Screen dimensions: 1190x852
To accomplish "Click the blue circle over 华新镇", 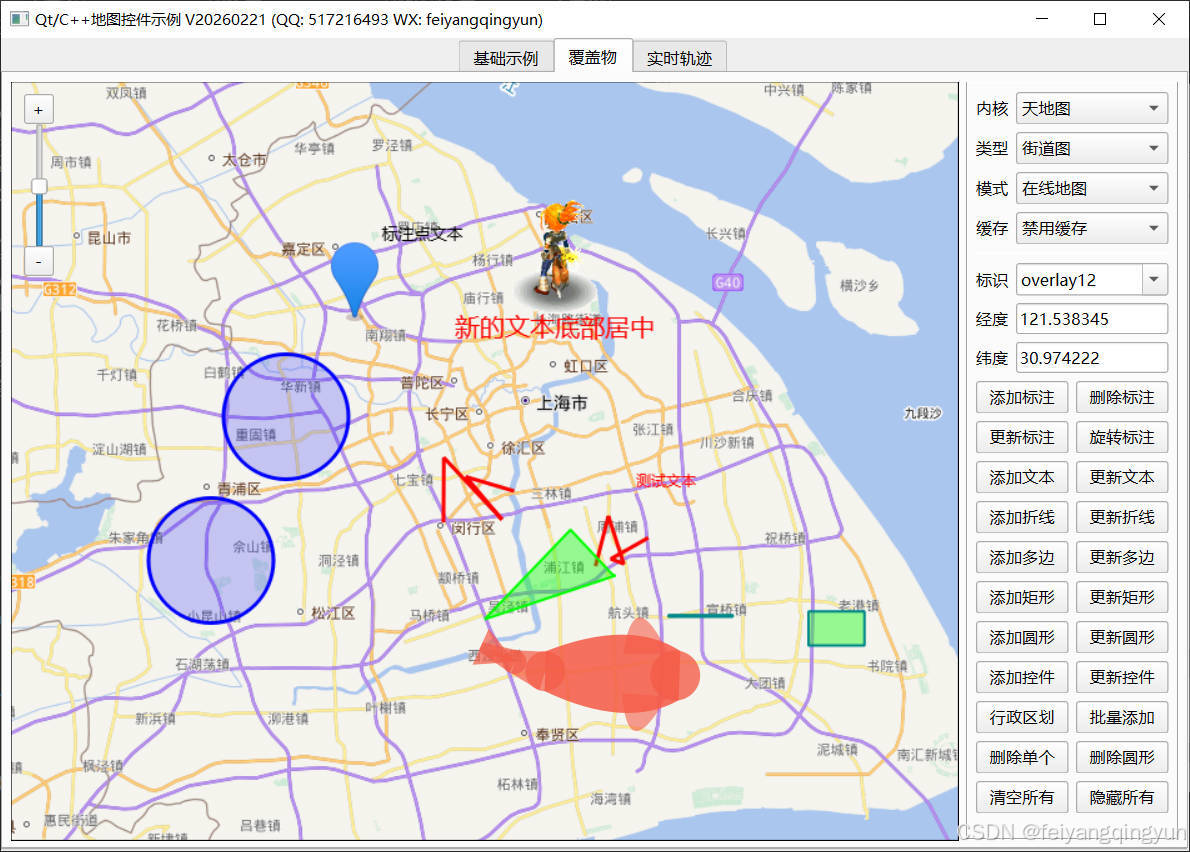I will tap(286, 417).
